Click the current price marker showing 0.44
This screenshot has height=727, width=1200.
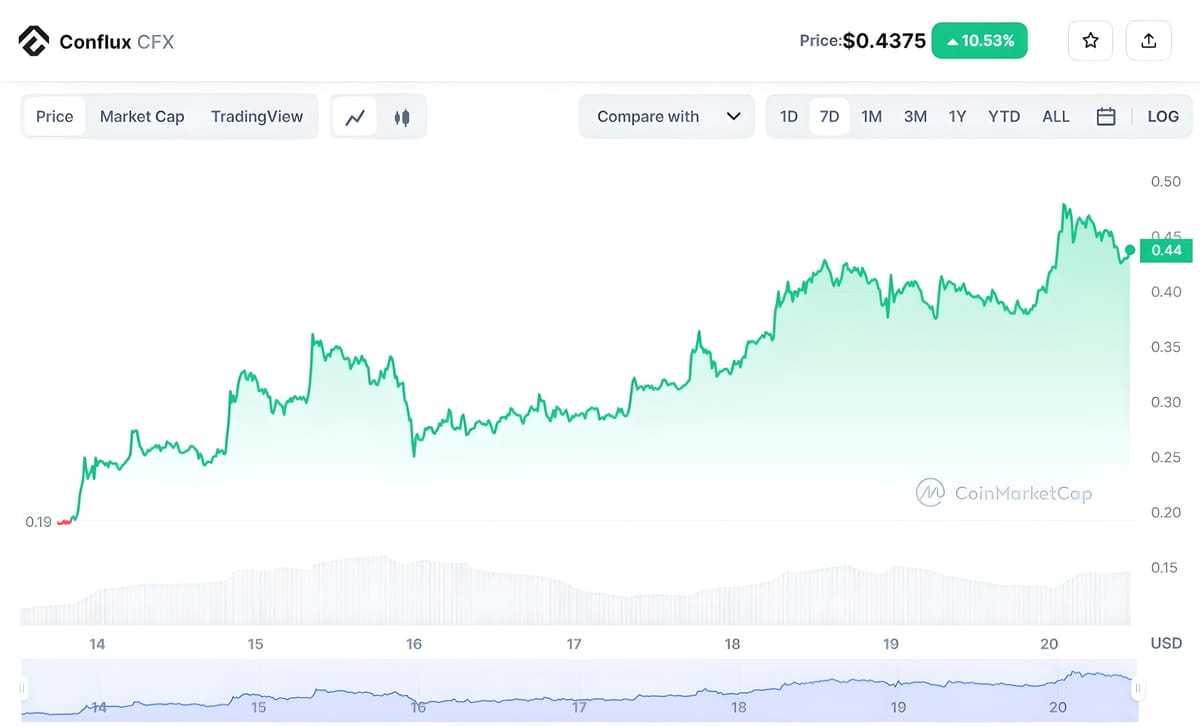pos(1166,251)
